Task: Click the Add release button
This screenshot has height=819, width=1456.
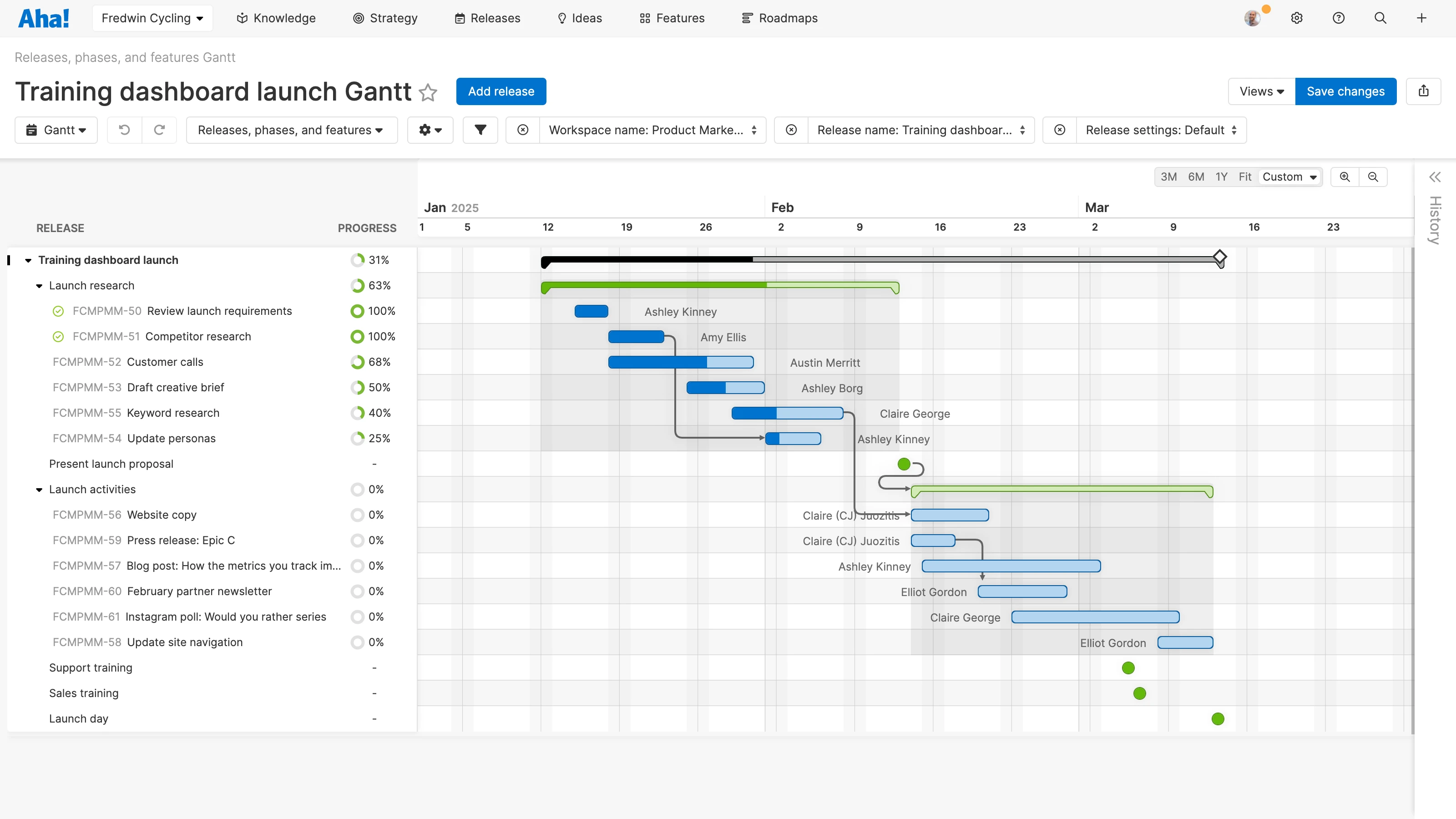Action: [501, 91]
